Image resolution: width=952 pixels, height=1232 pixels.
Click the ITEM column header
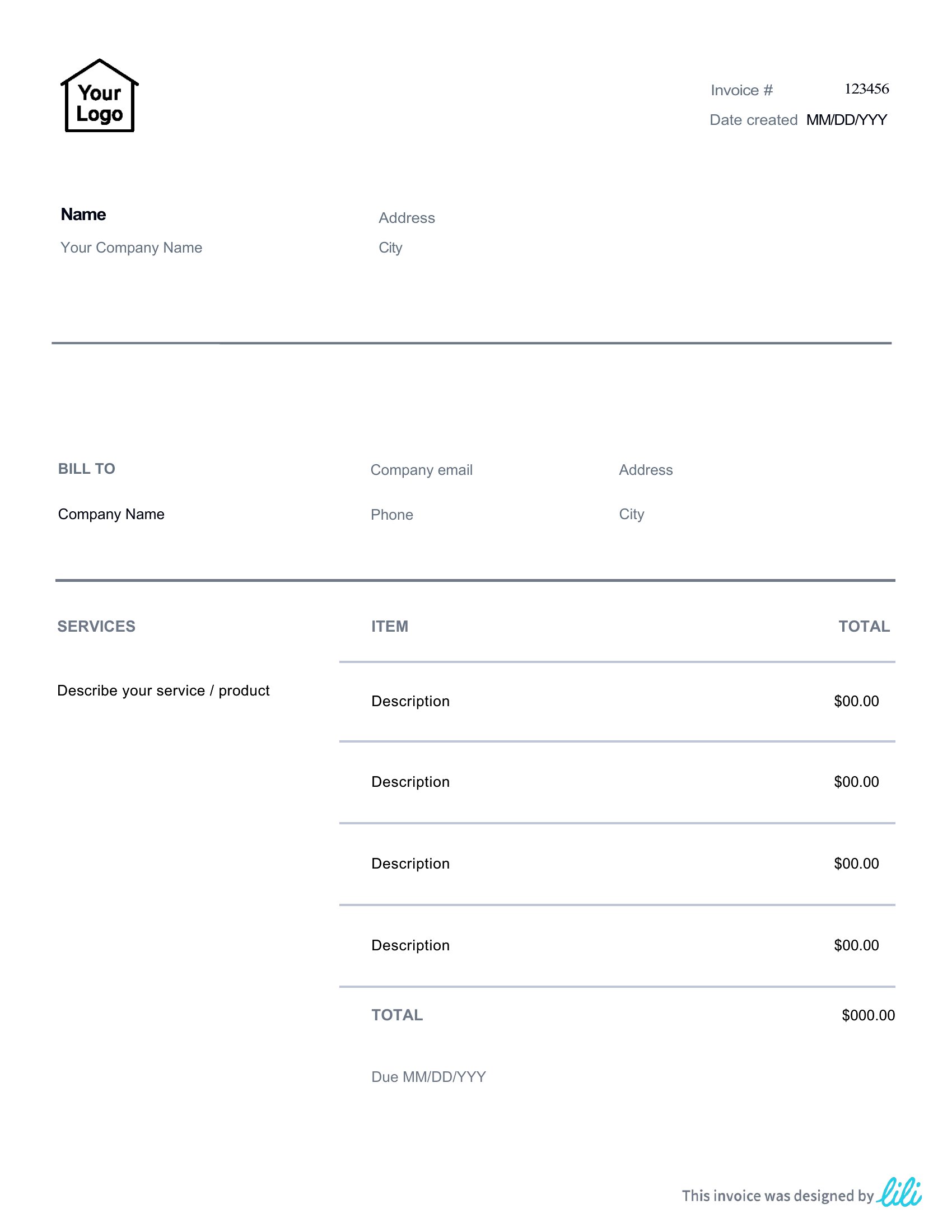click(390, 626)
